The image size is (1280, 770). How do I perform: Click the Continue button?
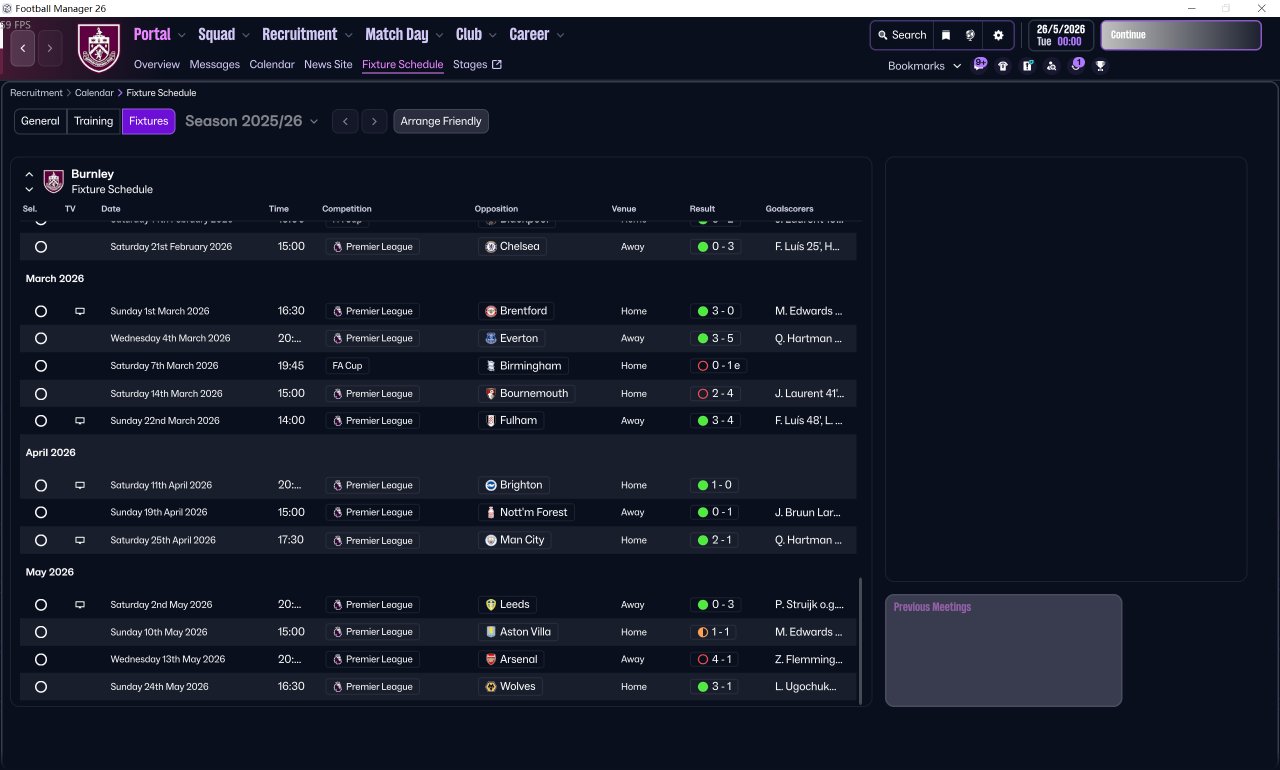(1181, 35)
